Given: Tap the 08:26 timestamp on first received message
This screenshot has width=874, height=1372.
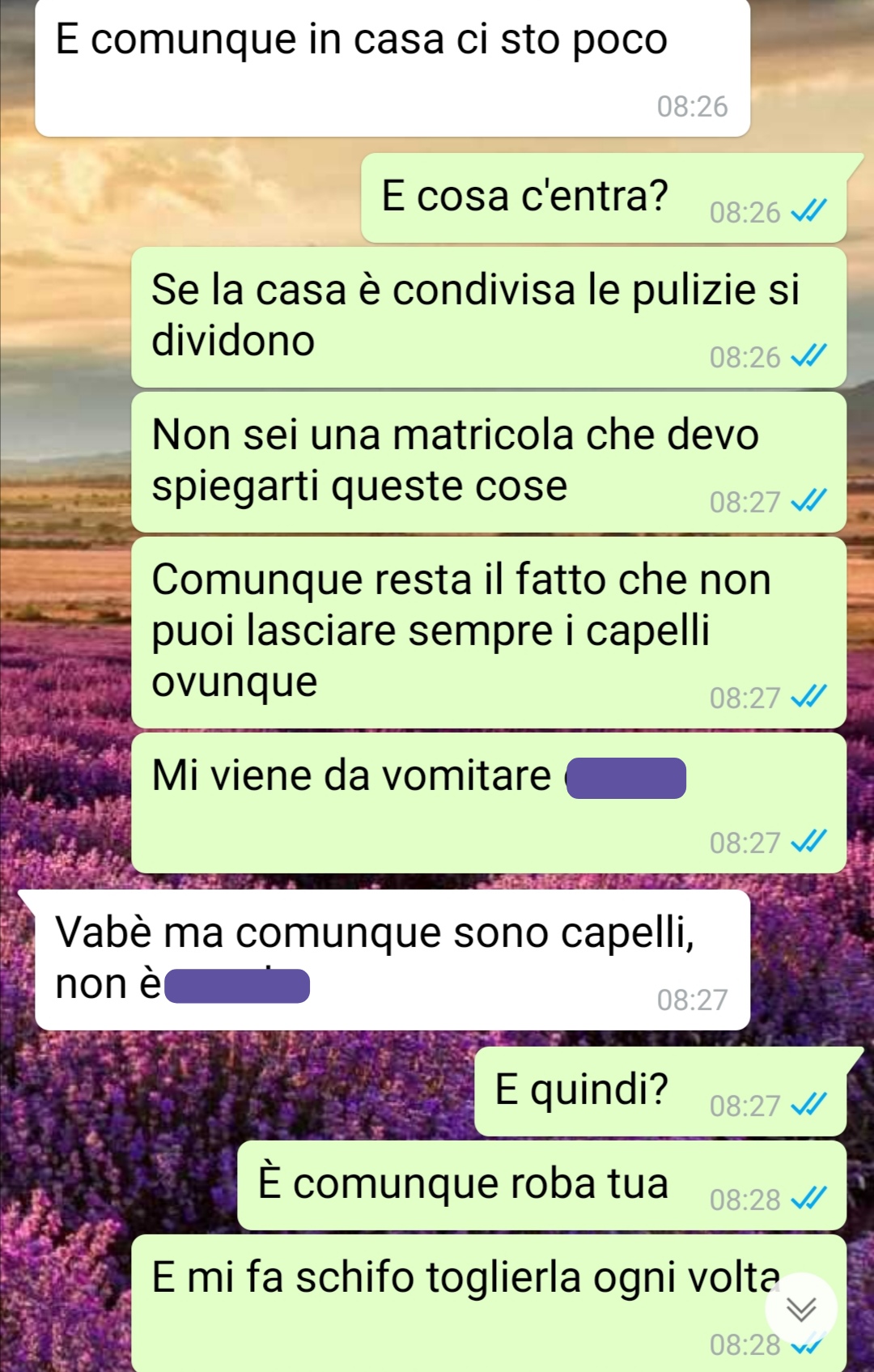Looking at the screenshot, I should pos(692,106).
